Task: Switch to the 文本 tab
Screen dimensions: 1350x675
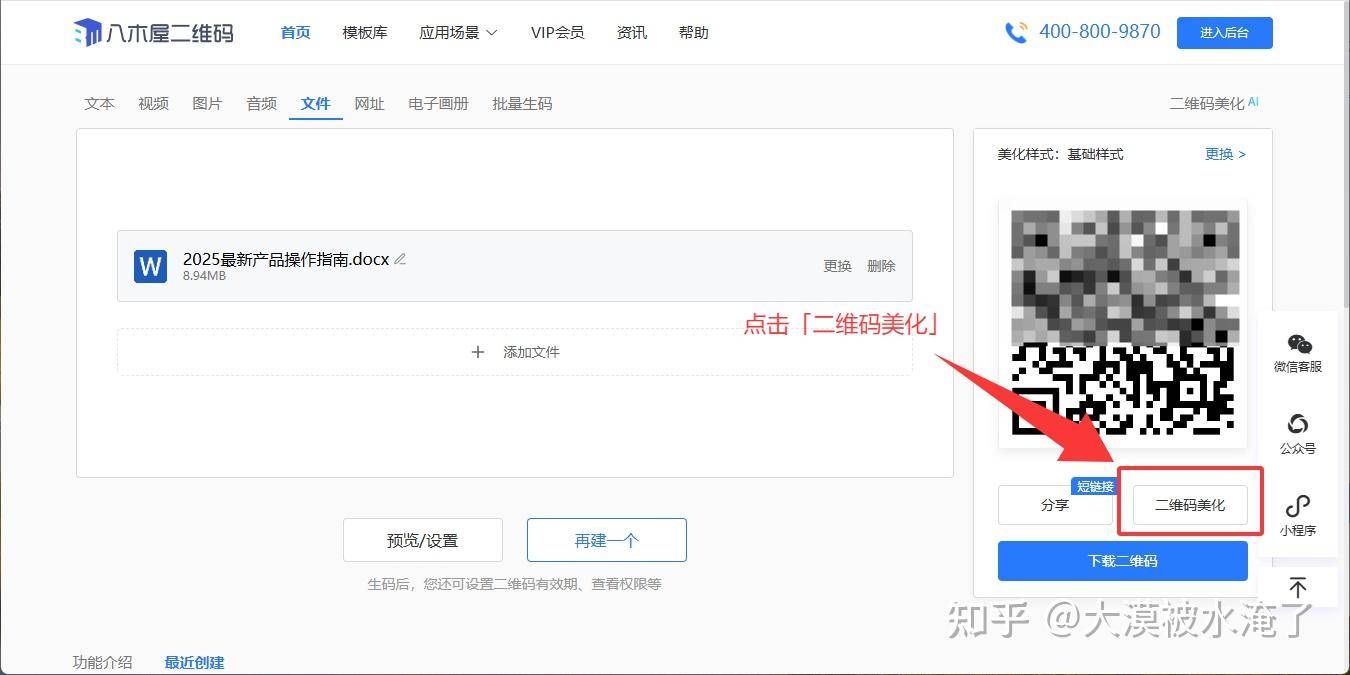Action: coord(100,104)
